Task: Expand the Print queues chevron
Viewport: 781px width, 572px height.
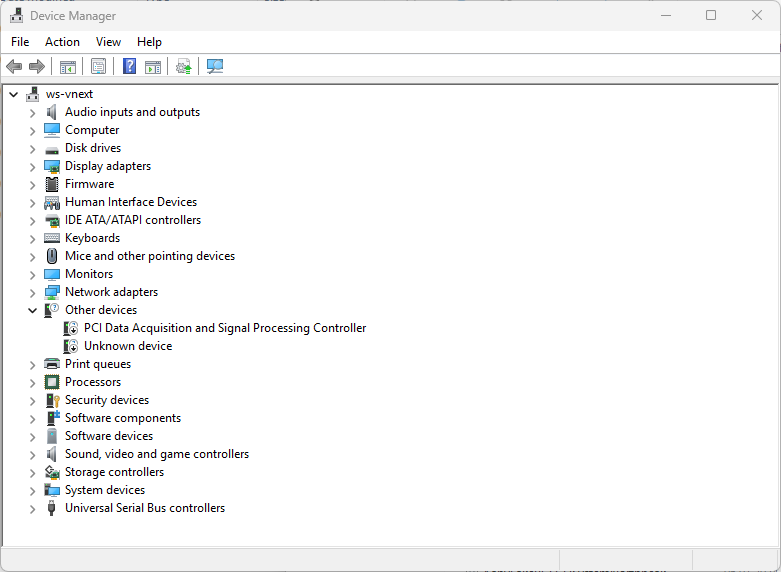Action: [32, 365]
